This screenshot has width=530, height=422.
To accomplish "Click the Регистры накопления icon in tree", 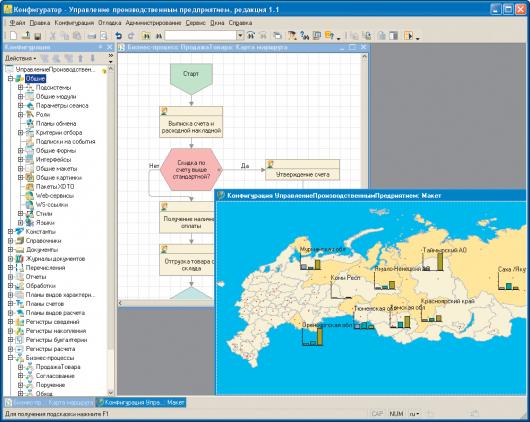I will [x=20, y=331].
